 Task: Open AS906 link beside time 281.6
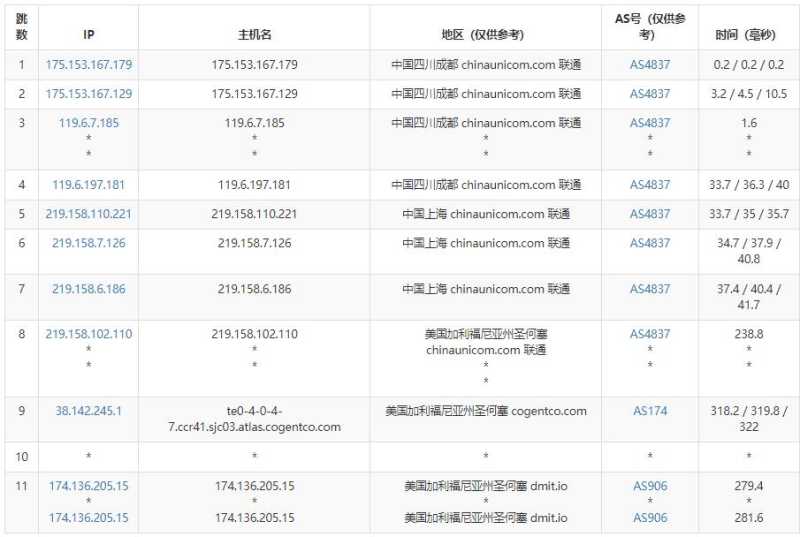click(x=650, y=518)
